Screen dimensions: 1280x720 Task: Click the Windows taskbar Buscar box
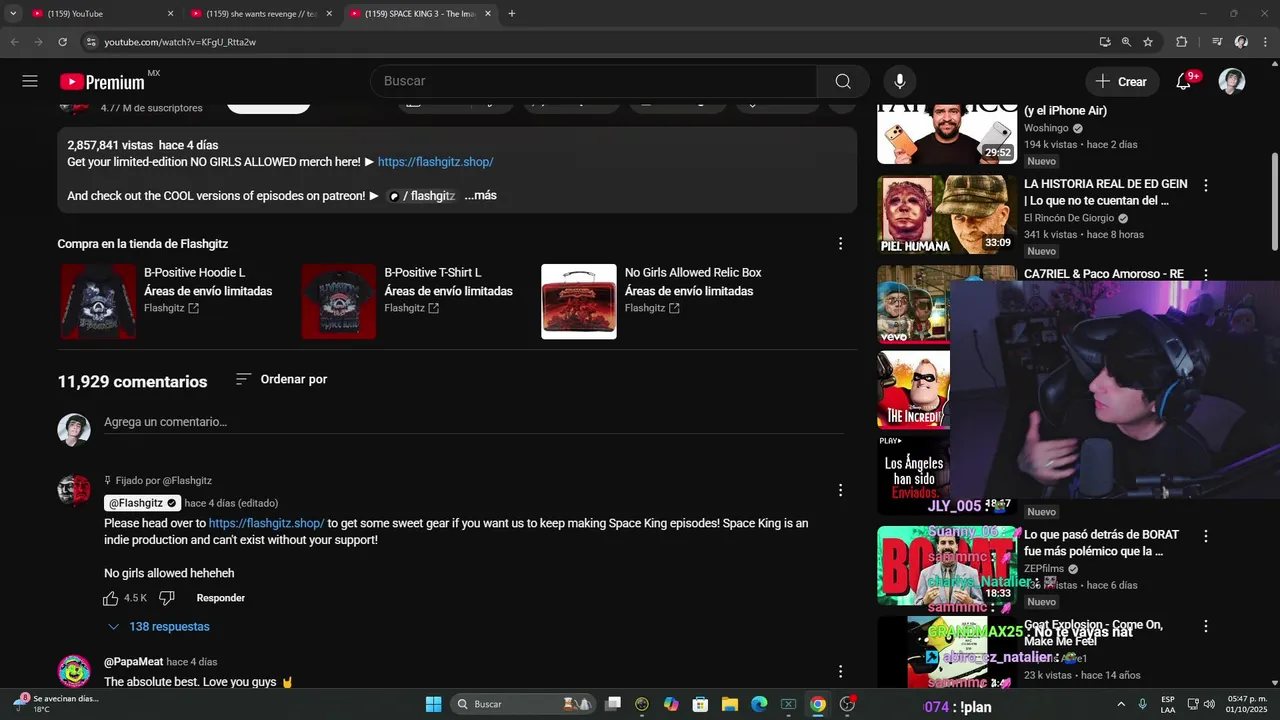[524, 704]
